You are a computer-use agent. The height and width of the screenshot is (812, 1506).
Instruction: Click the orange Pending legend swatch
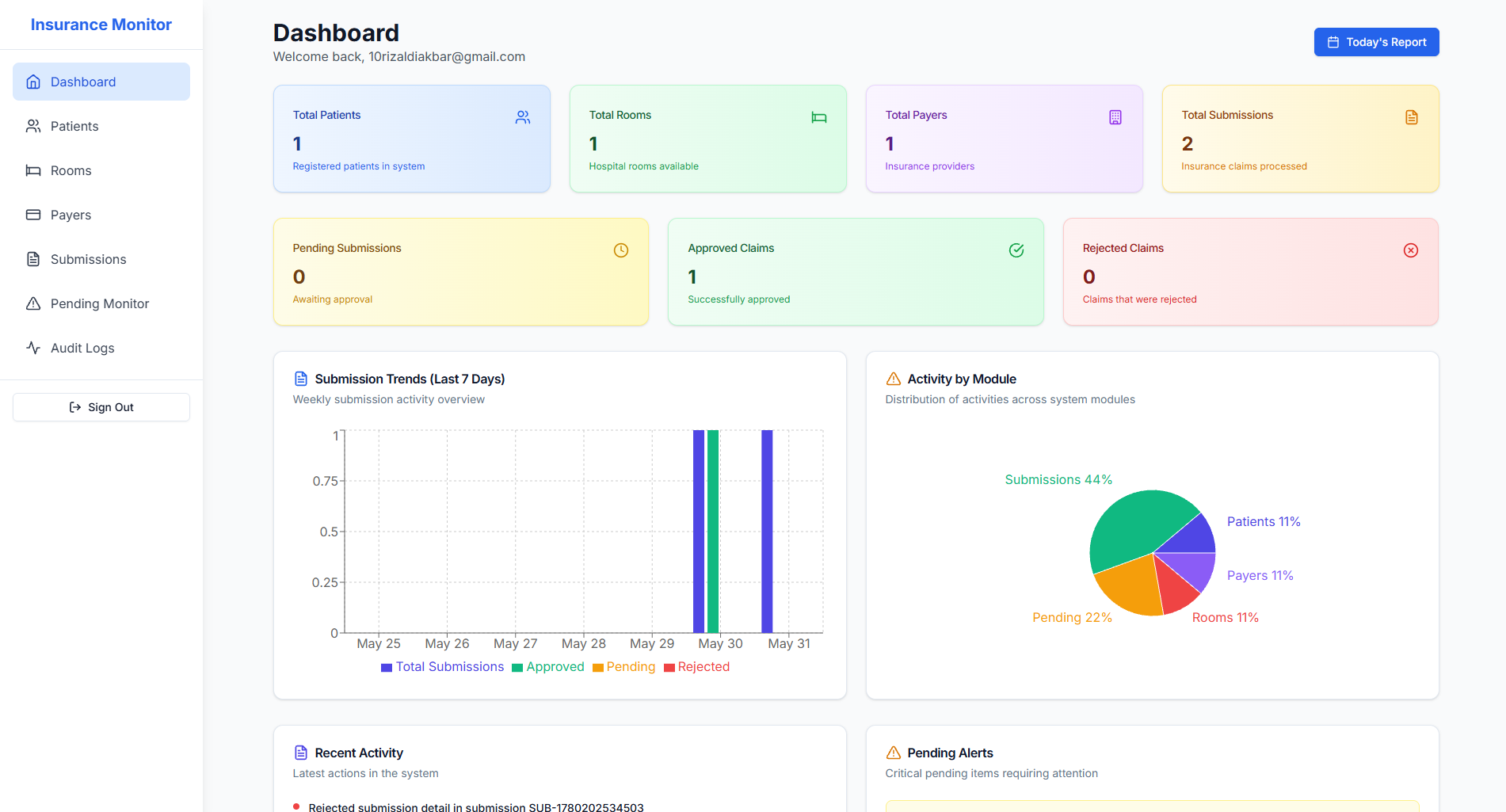[x=598, y=668]
